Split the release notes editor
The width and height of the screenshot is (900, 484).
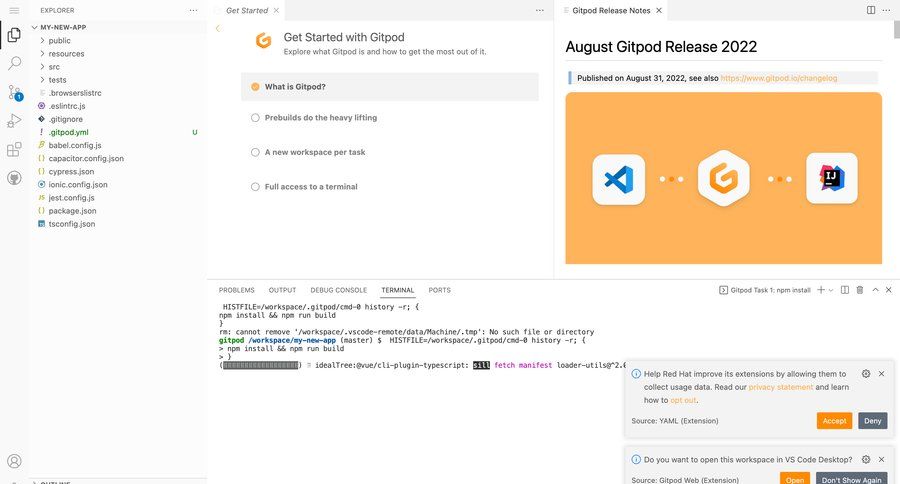coord(871,10)
